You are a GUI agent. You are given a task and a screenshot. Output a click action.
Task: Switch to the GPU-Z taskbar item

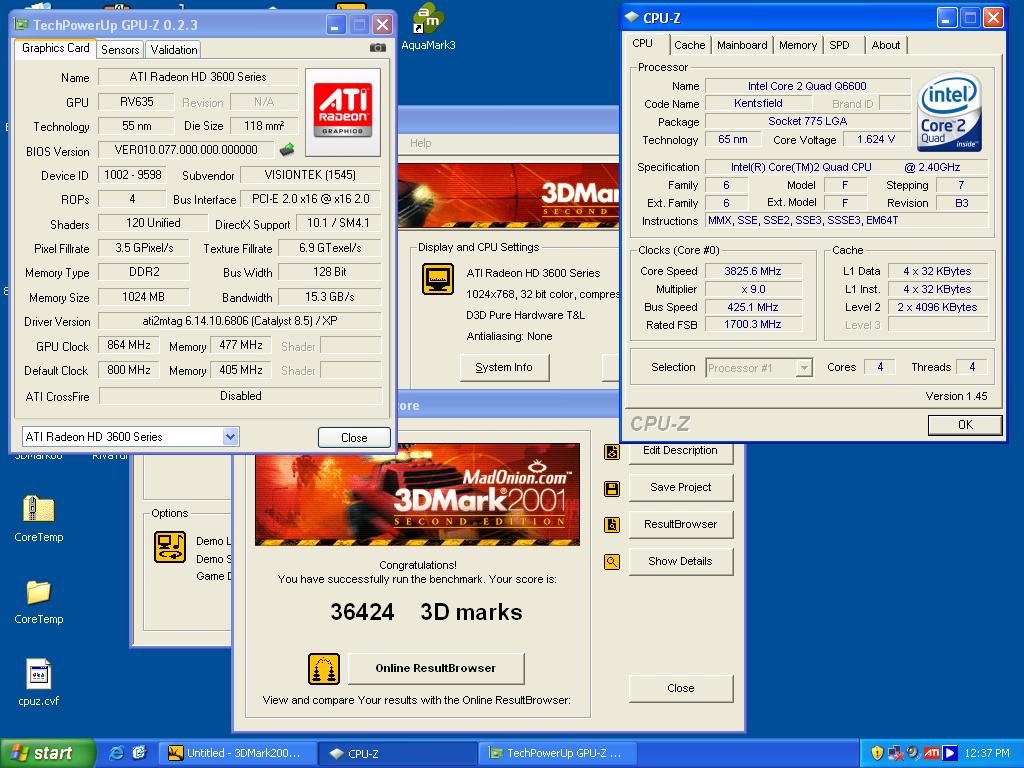click(558, 754)
